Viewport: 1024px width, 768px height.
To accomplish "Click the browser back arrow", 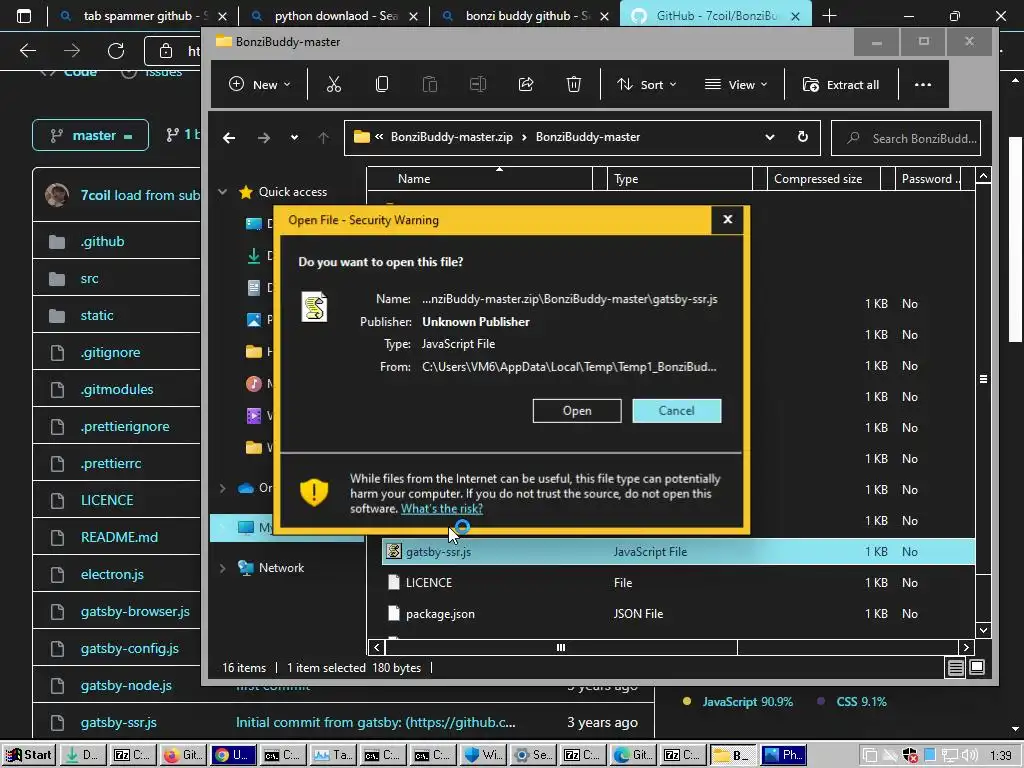I will 27,50.
